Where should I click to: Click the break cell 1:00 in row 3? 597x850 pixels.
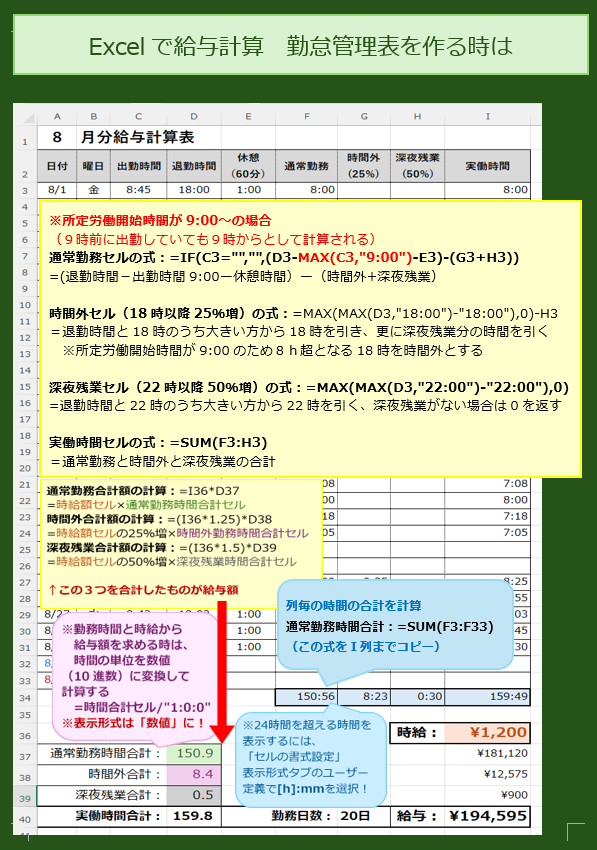[248, 190]
